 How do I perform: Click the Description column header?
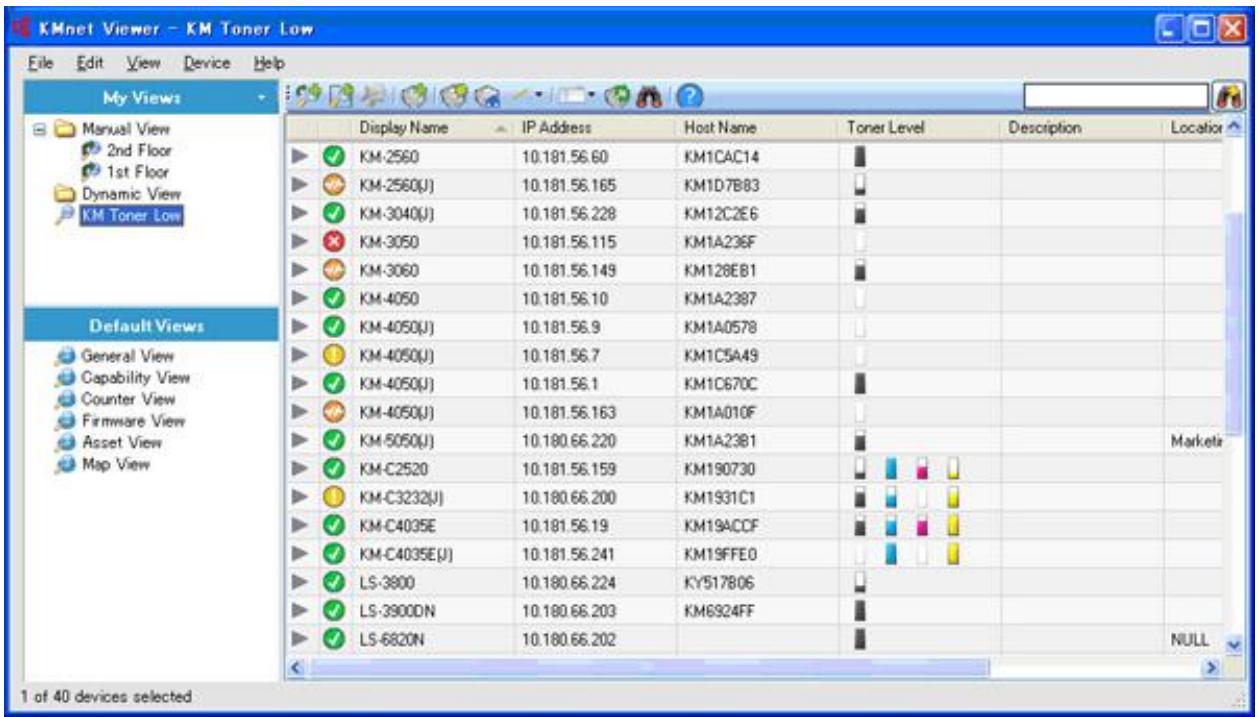pos(1083,129)
